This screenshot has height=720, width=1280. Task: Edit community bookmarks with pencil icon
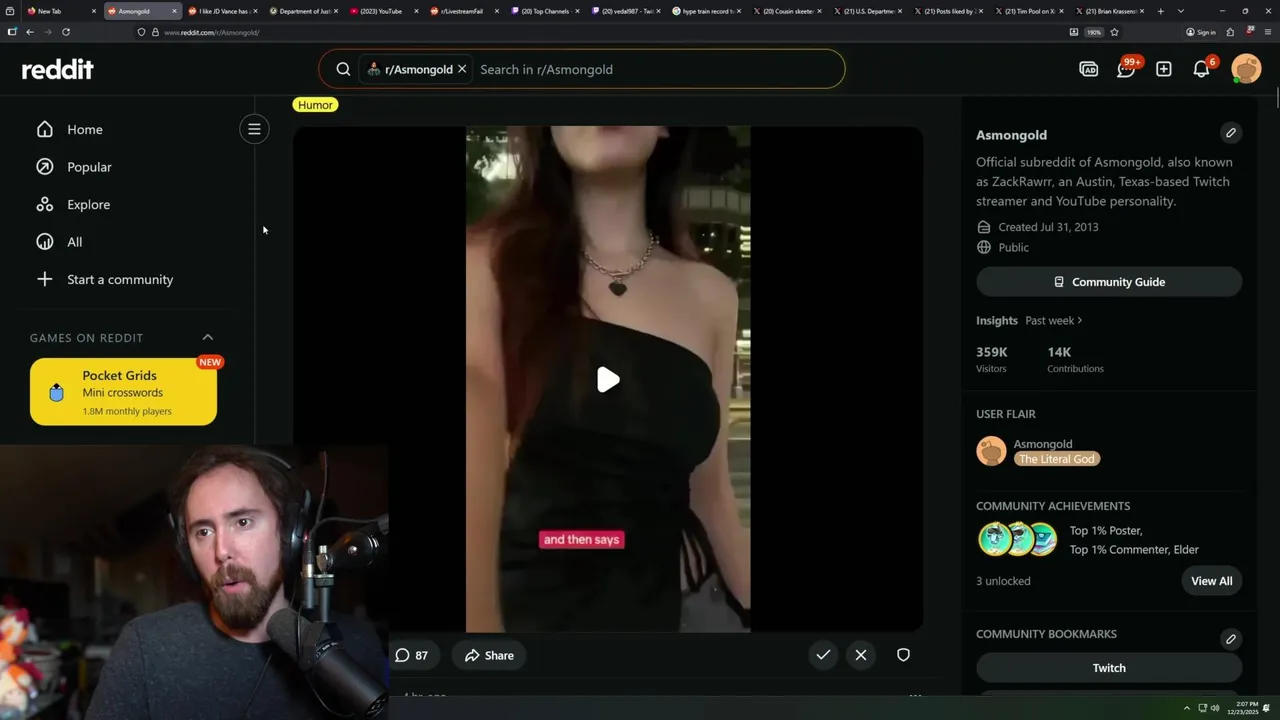pyautogui.click(x=1231, y=638)
